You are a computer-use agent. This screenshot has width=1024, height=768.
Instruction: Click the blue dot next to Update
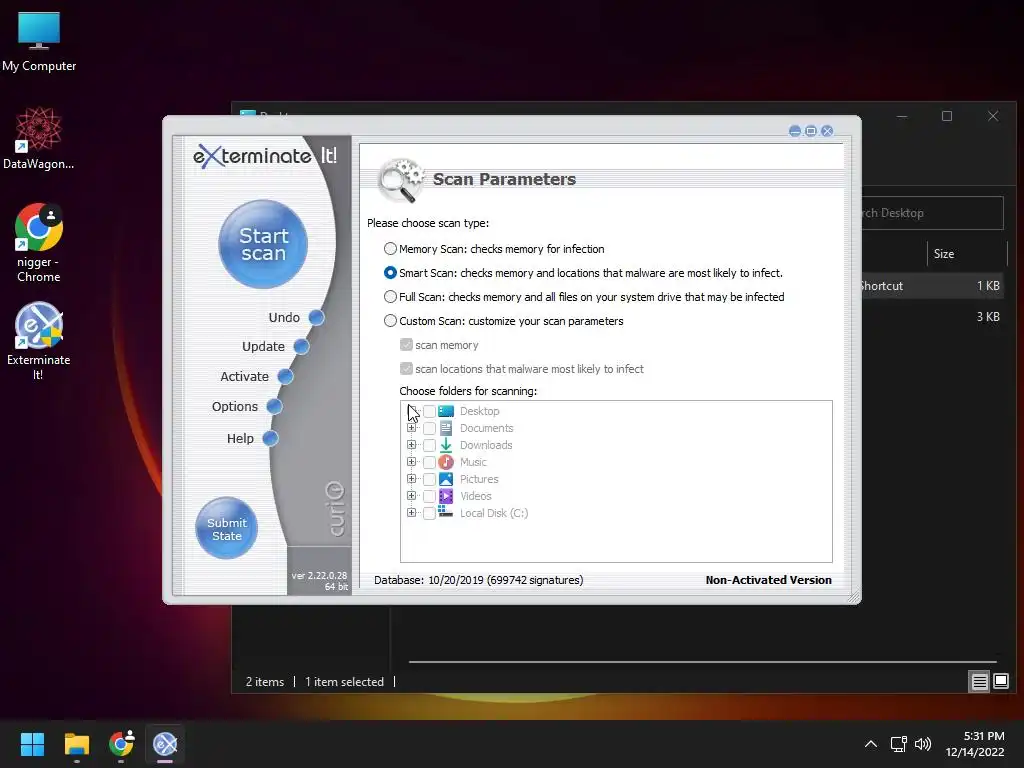(x=301, y=347)
